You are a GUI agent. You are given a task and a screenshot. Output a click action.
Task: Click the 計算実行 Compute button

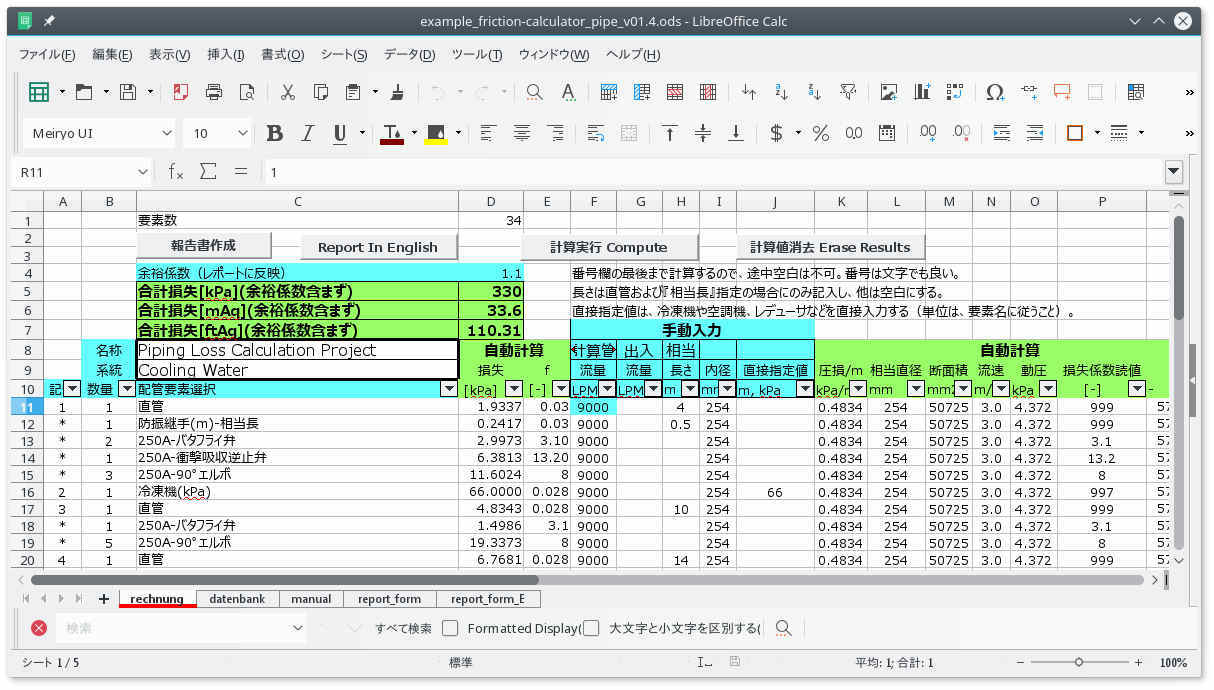click(x=608, y=247)
